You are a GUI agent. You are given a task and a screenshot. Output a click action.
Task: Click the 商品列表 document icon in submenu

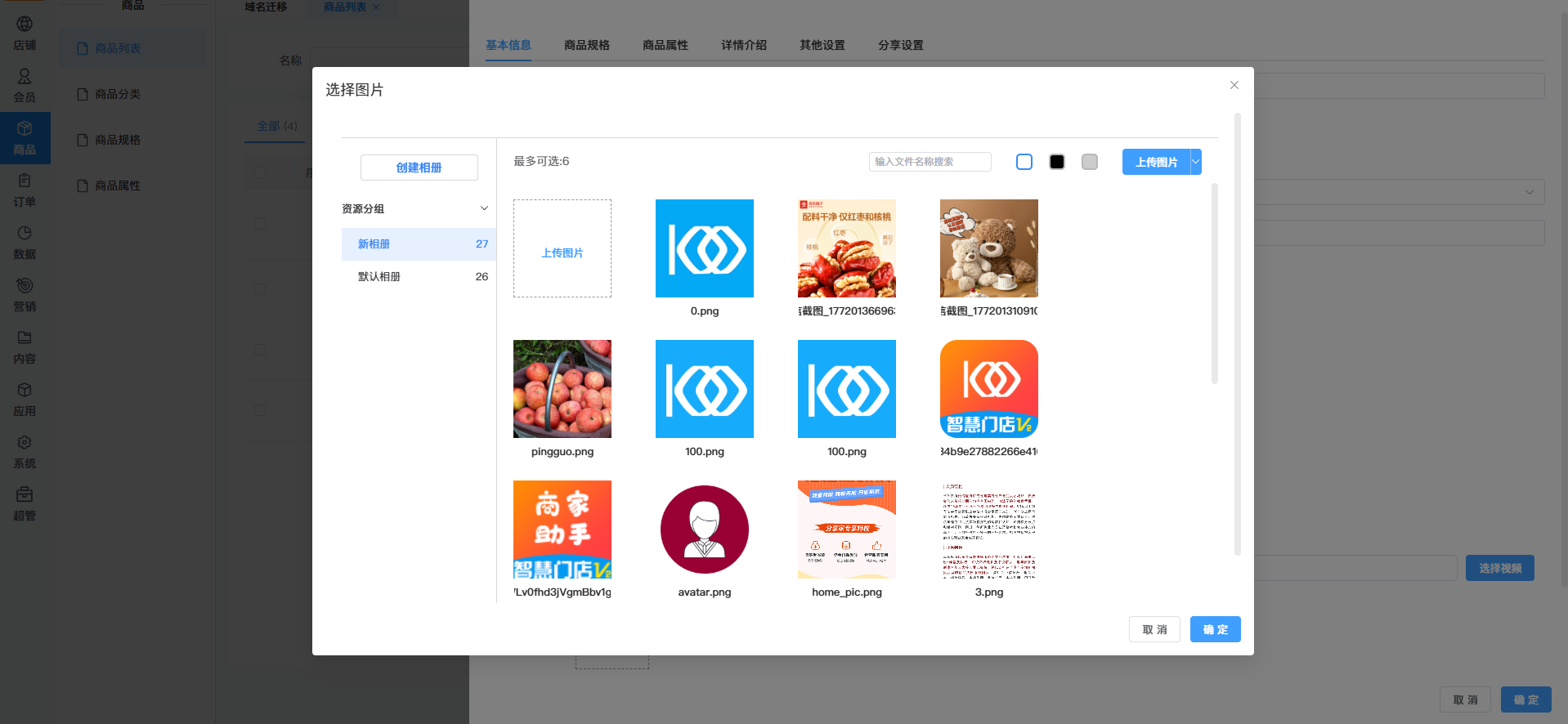click(x=83, y=48)
